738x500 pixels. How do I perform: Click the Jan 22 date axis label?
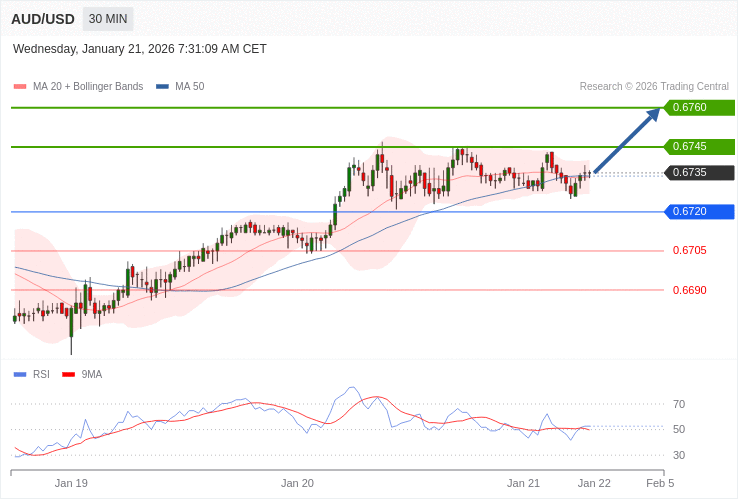pyautogui.click(x=594, y=484)
